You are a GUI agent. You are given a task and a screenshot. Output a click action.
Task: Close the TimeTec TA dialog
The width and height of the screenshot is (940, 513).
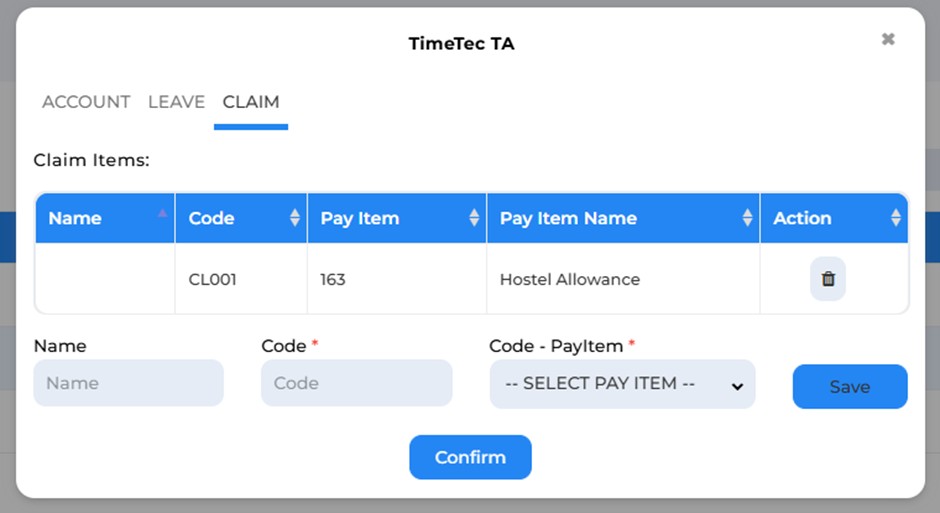[888, 39]
